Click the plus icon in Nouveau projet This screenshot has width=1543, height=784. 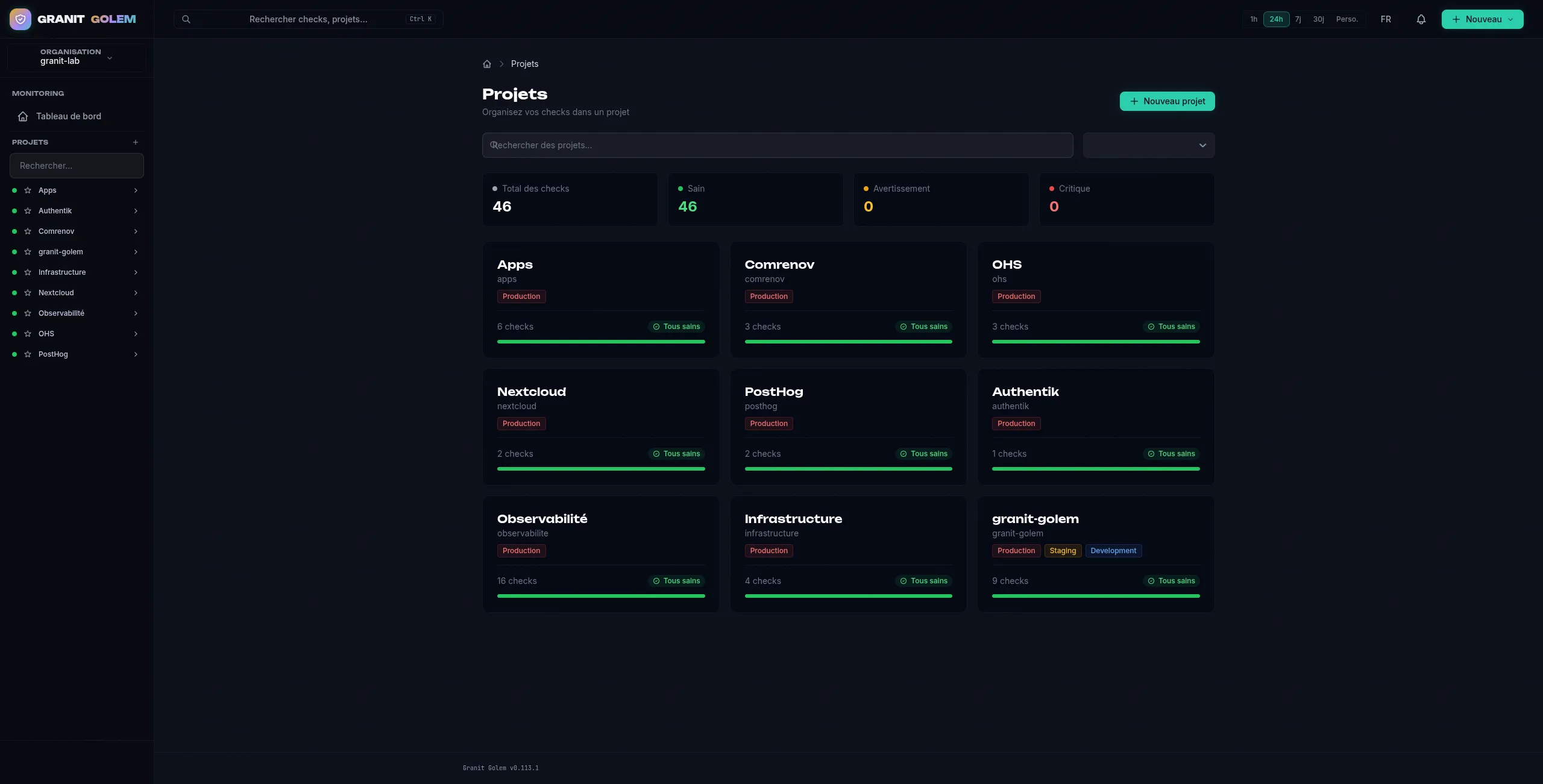[x=1134, y=101]
